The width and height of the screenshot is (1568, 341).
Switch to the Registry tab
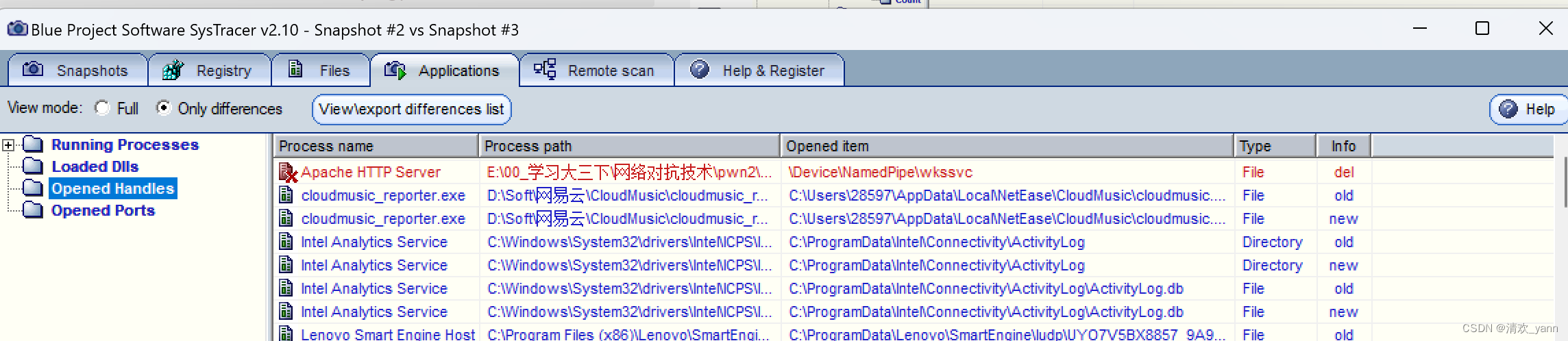tap(210, 70)
